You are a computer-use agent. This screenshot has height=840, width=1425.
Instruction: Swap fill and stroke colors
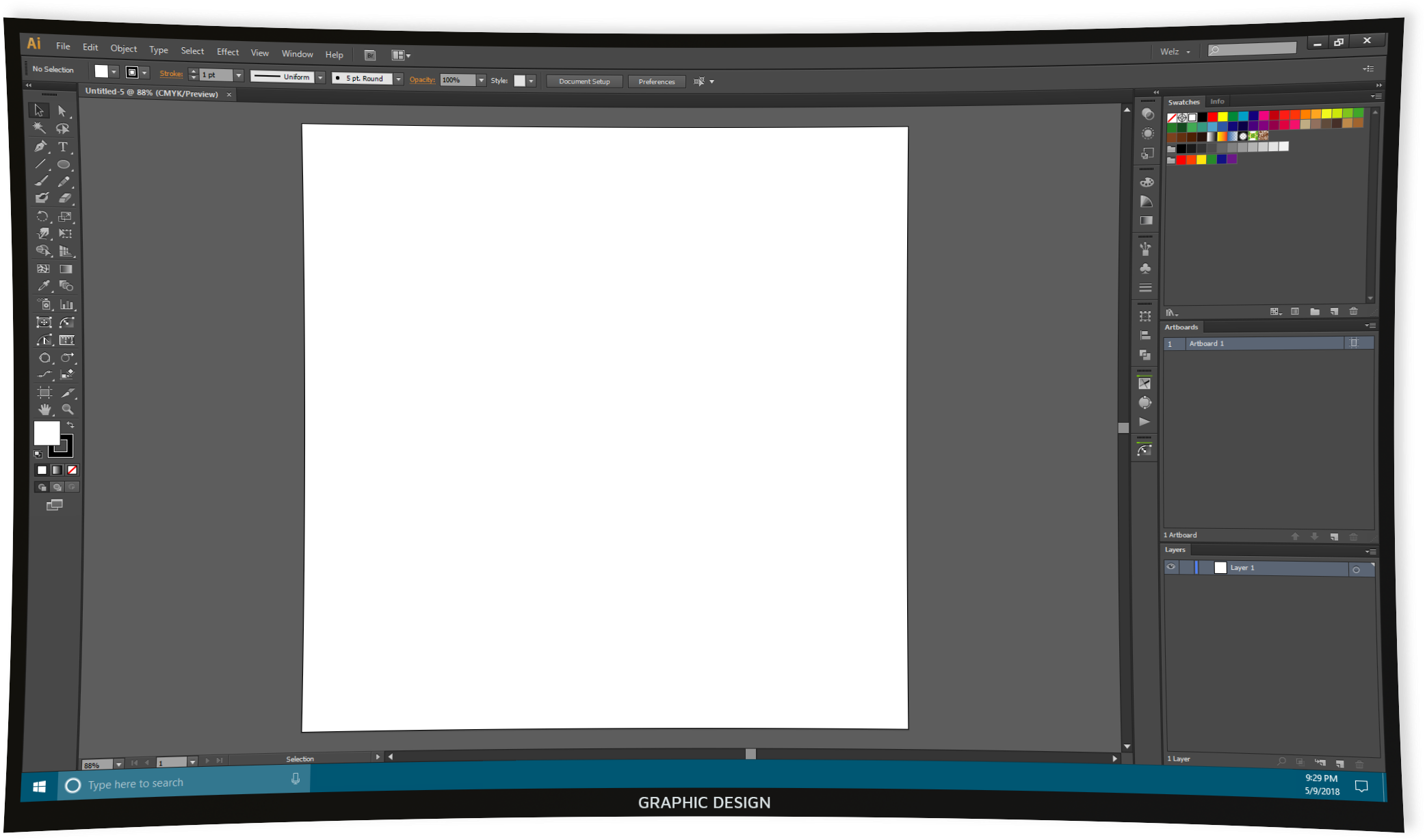[71, 425]
